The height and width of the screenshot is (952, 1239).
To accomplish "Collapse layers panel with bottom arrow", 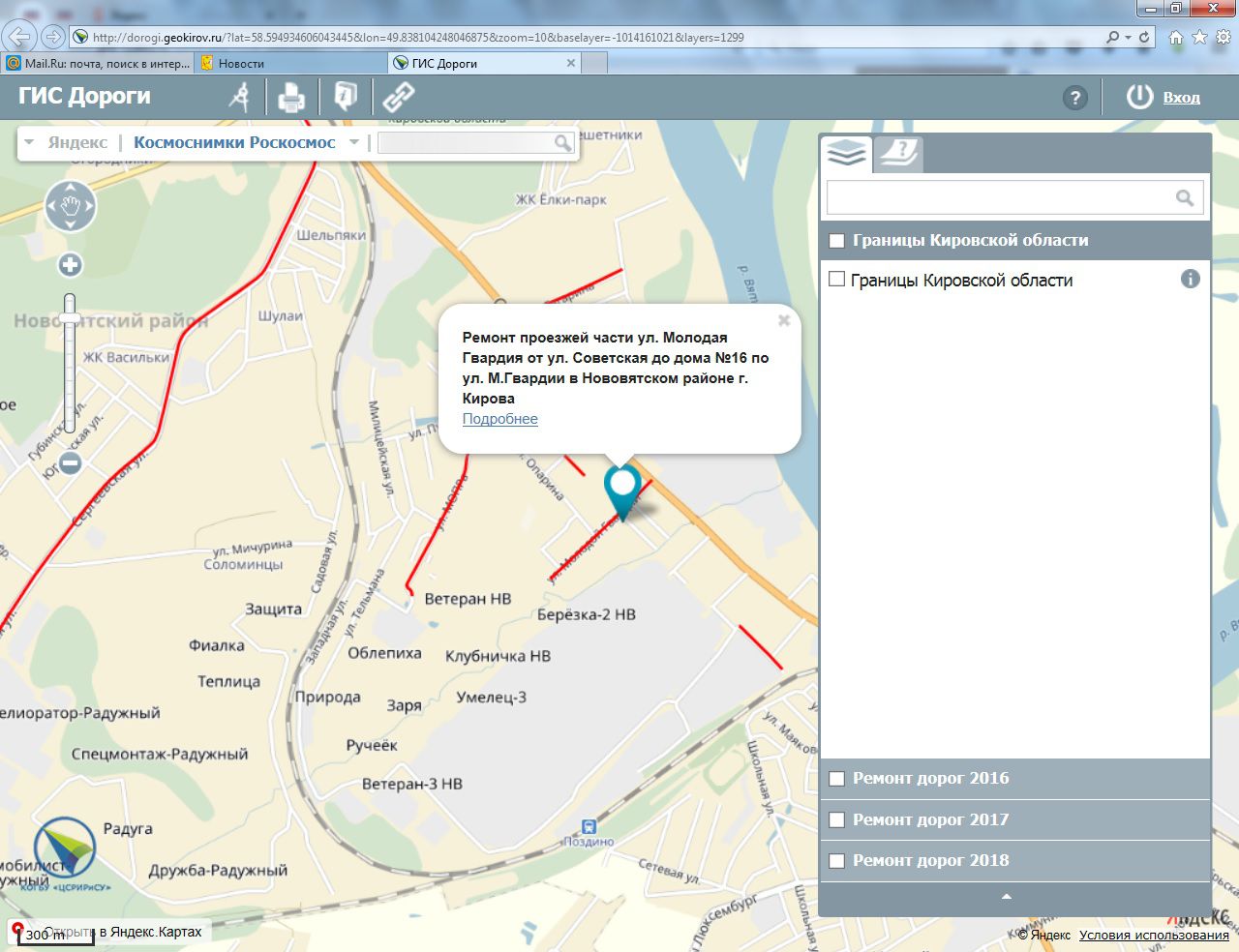I will click(x=1006, y=897).
